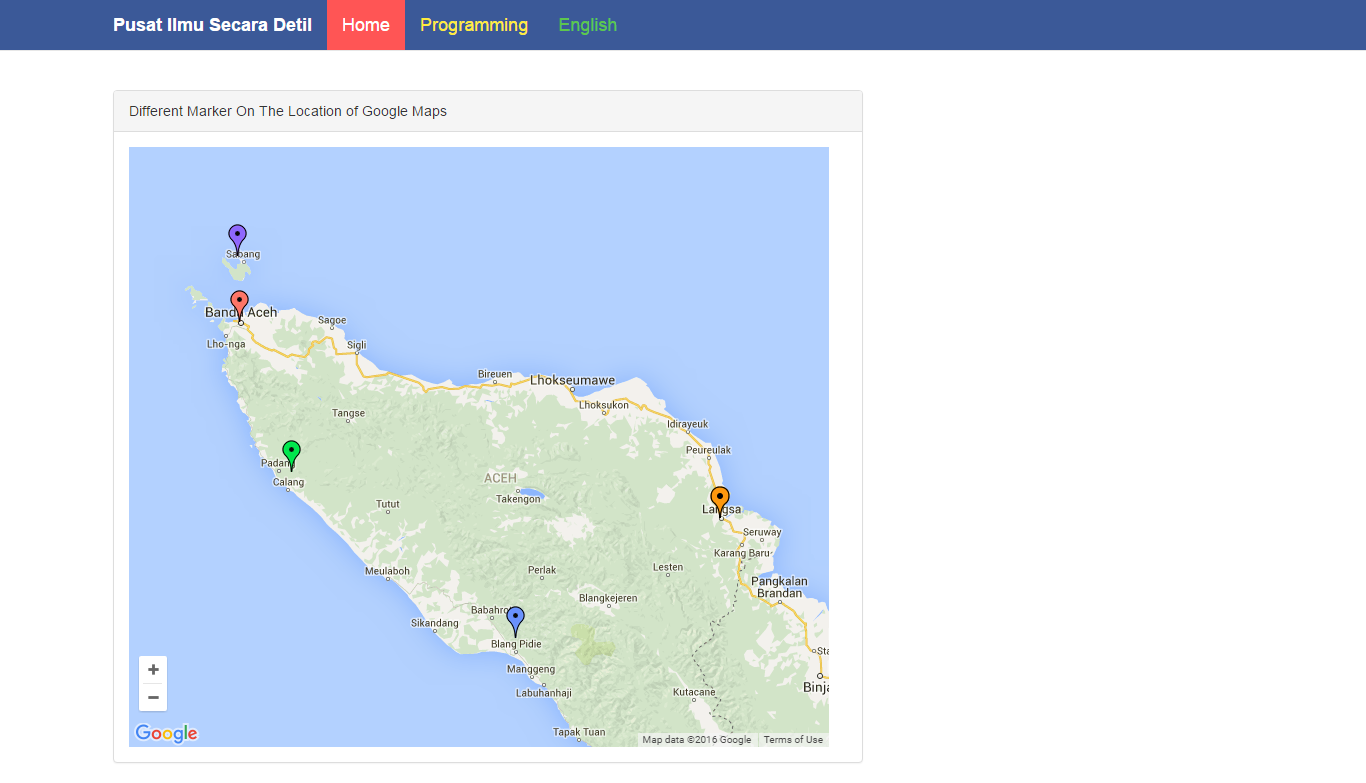Open the Terms of Use link
Image resolution: width=1366 pixels, height=783 pixels.
click(x=793, y=739)
